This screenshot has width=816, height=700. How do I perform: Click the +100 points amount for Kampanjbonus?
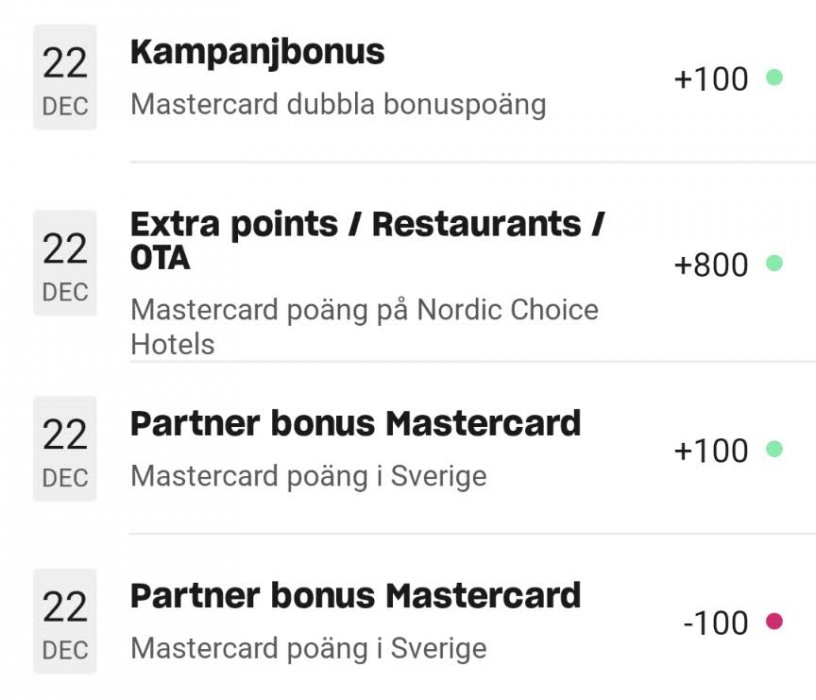click(711, 79)
